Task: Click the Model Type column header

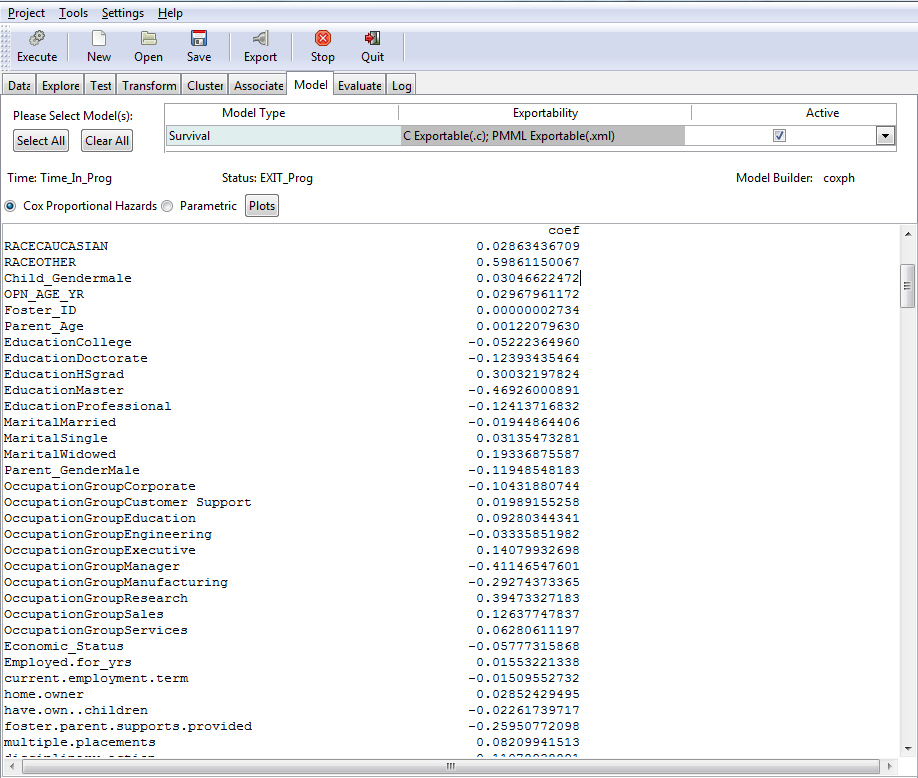Action: point(254,113)
